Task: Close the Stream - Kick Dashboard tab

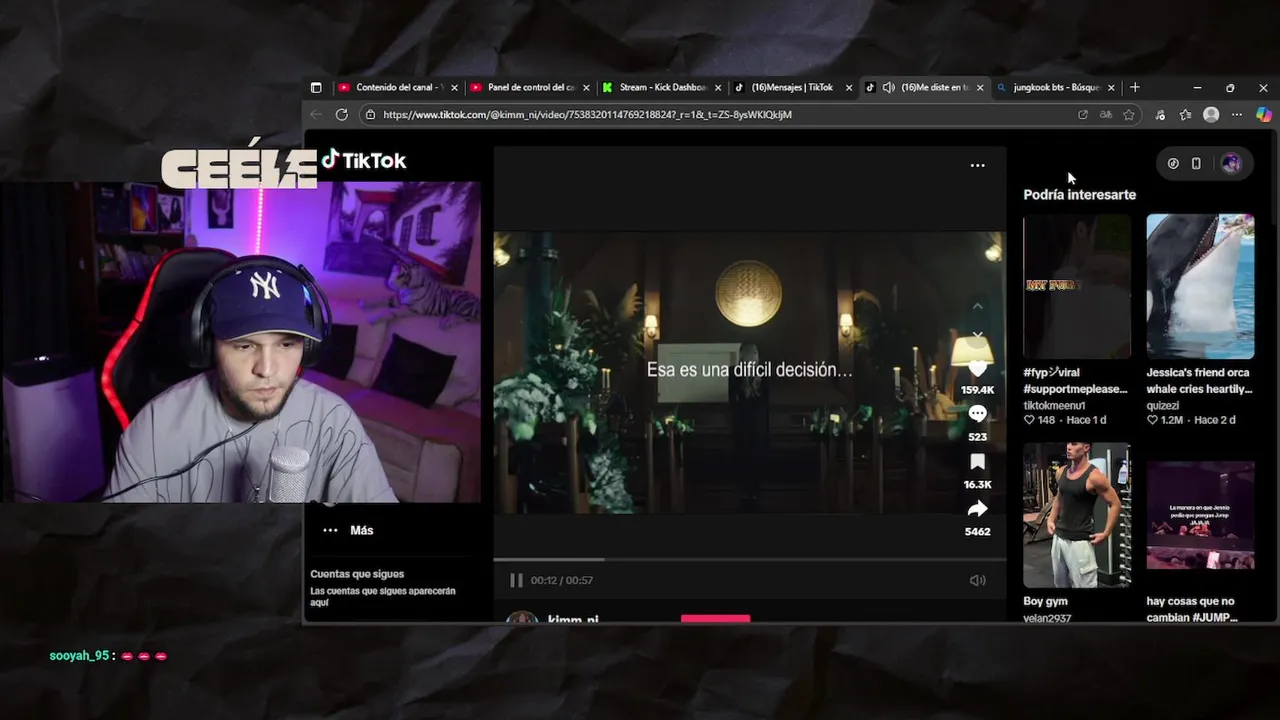Action: click(718, 88)
